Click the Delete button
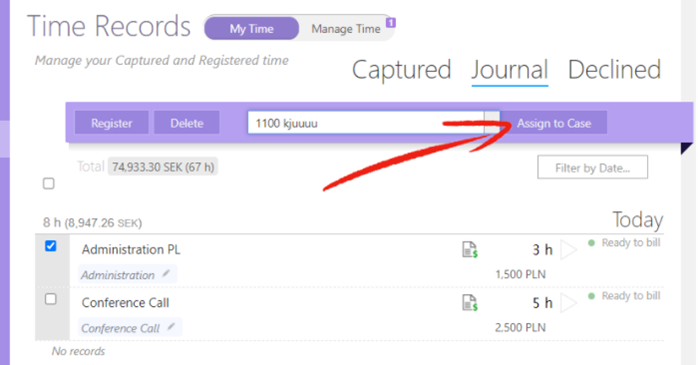The width and height of the screenshot is (698, 365). (x=187, y=123)
